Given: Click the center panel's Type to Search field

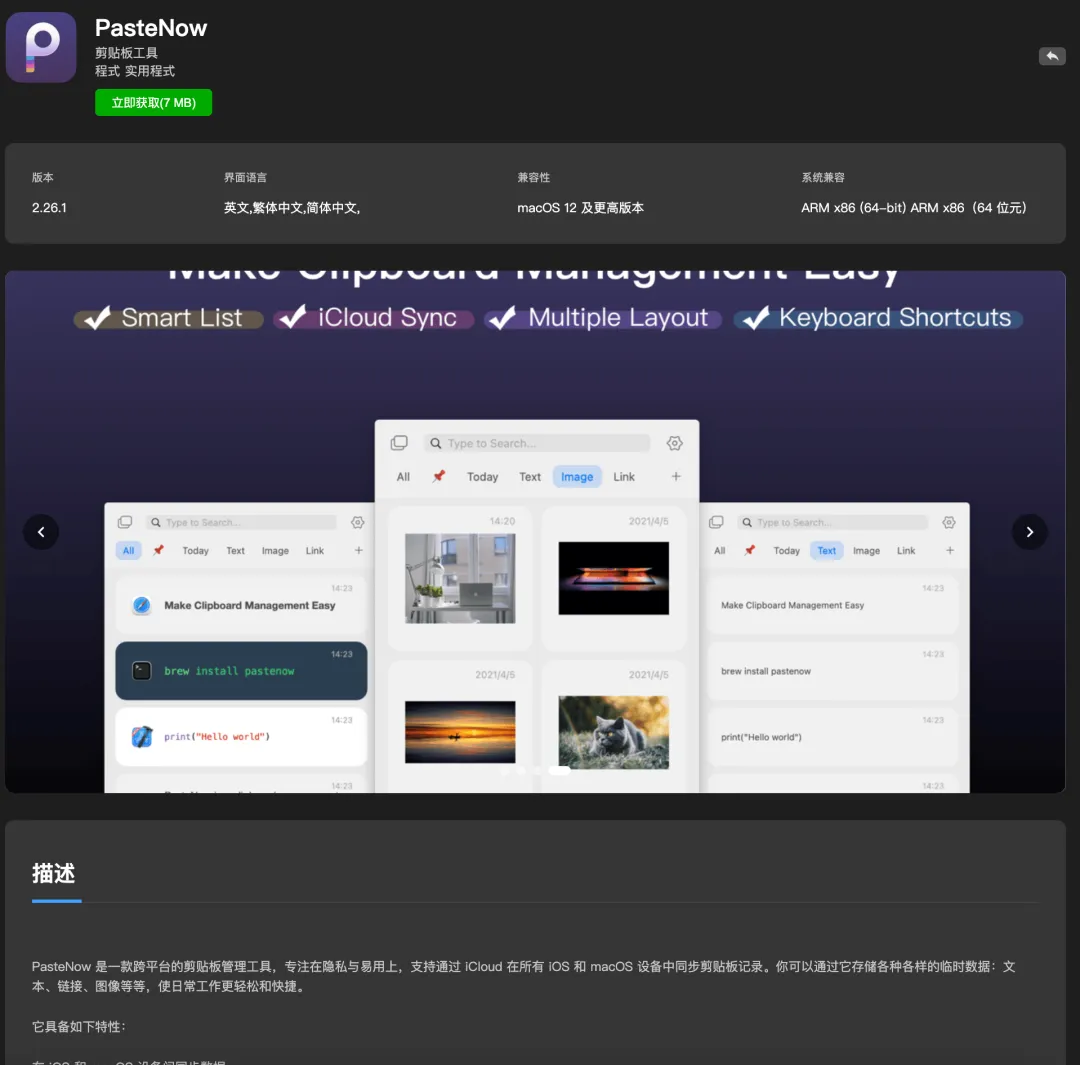Looking at the screenshot, I should click(537, 443).
